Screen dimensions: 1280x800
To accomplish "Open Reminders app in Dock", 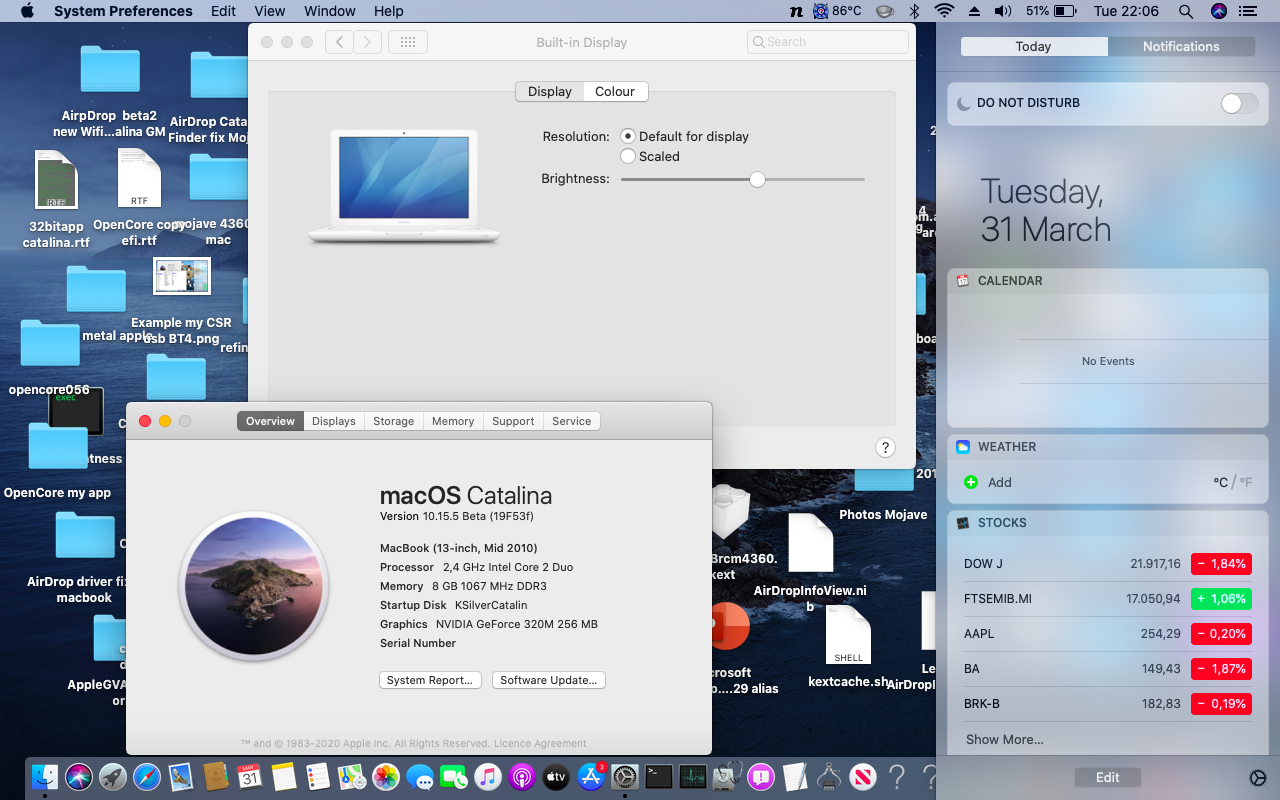I will pos(318,776).
